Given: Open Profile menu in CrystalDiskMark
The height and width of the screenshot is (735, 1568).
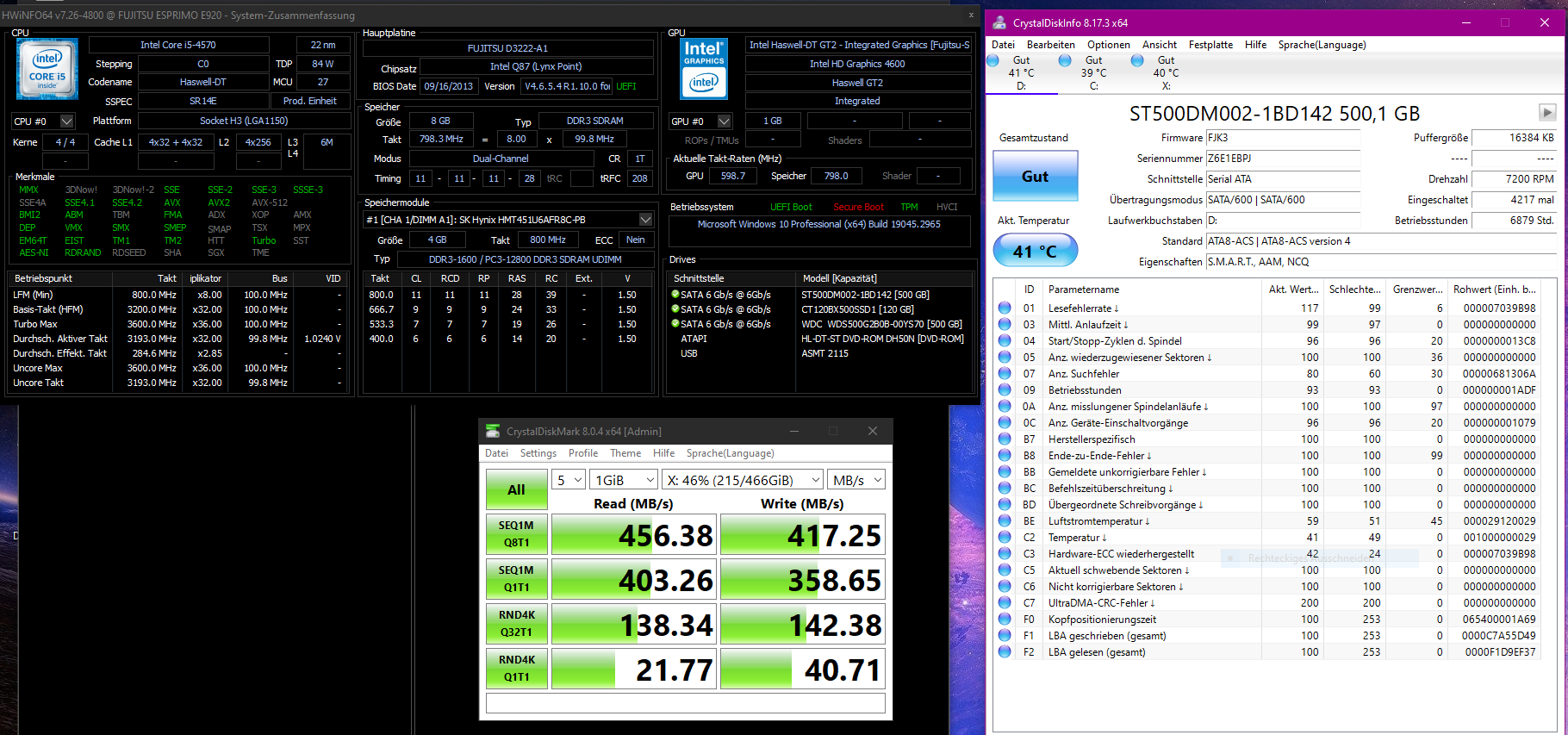Looking at the screenshot, I should click(x=583, y=453).
